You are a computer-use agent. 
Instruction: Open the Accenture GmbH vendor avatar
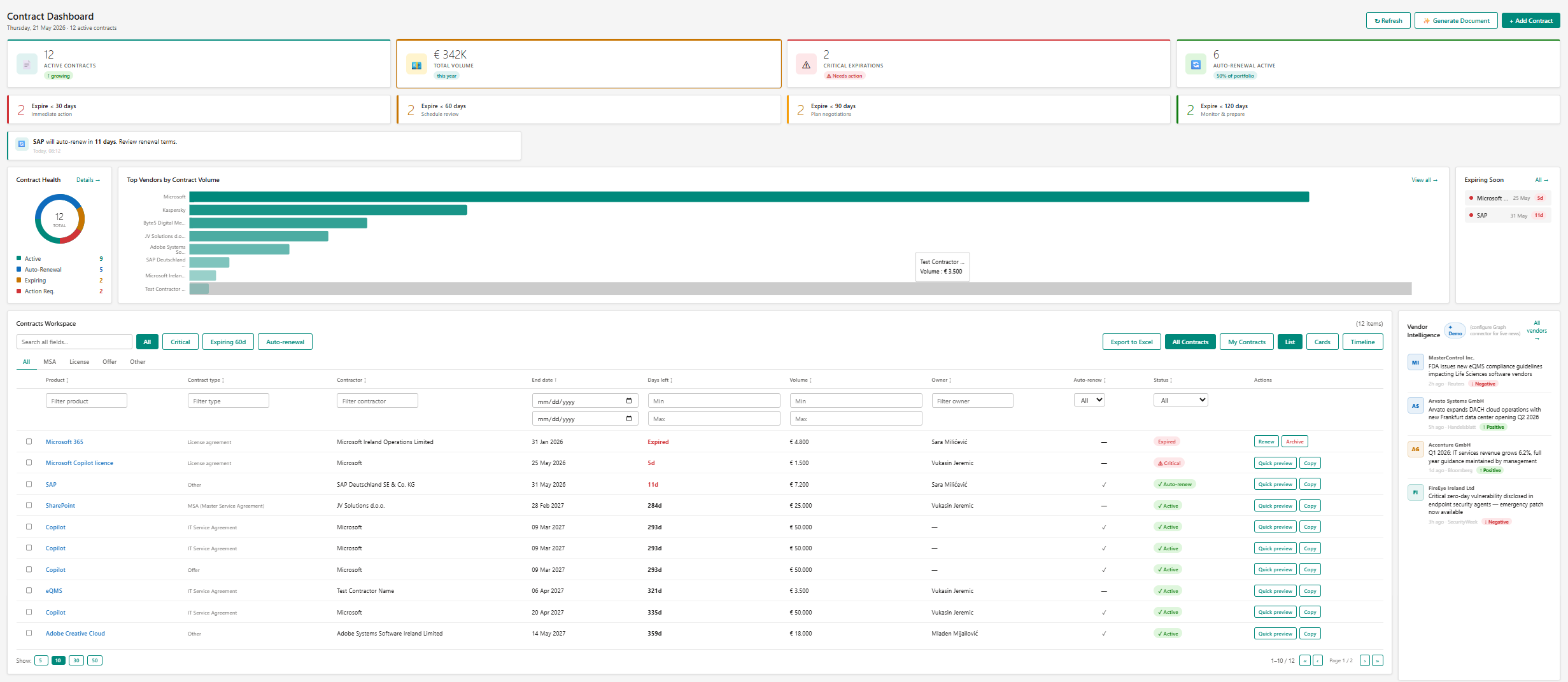click(x=1415, y=449)
